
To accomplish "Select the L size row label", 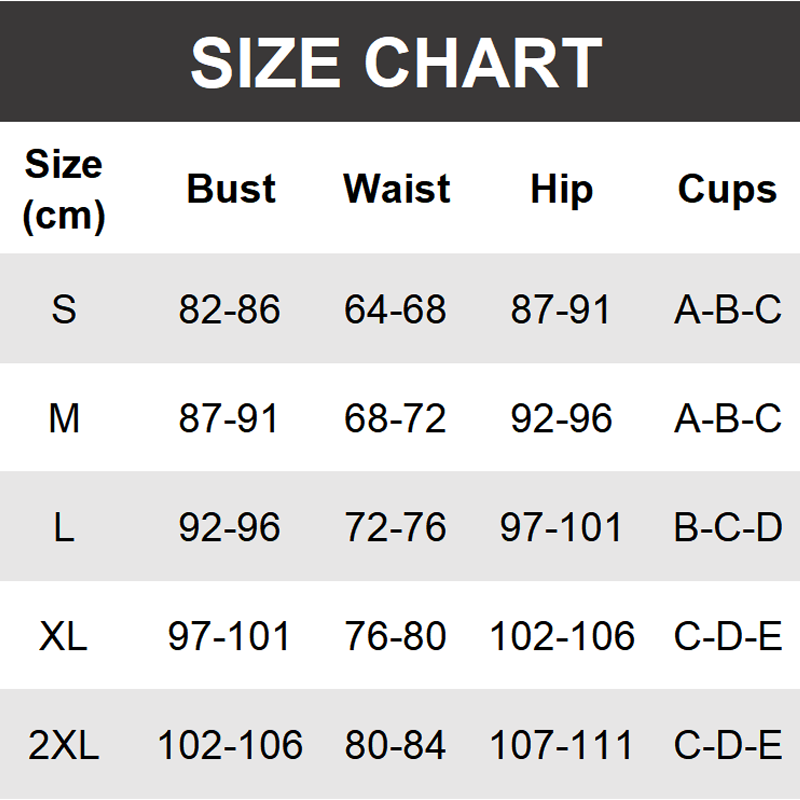I will click(64, 527).
